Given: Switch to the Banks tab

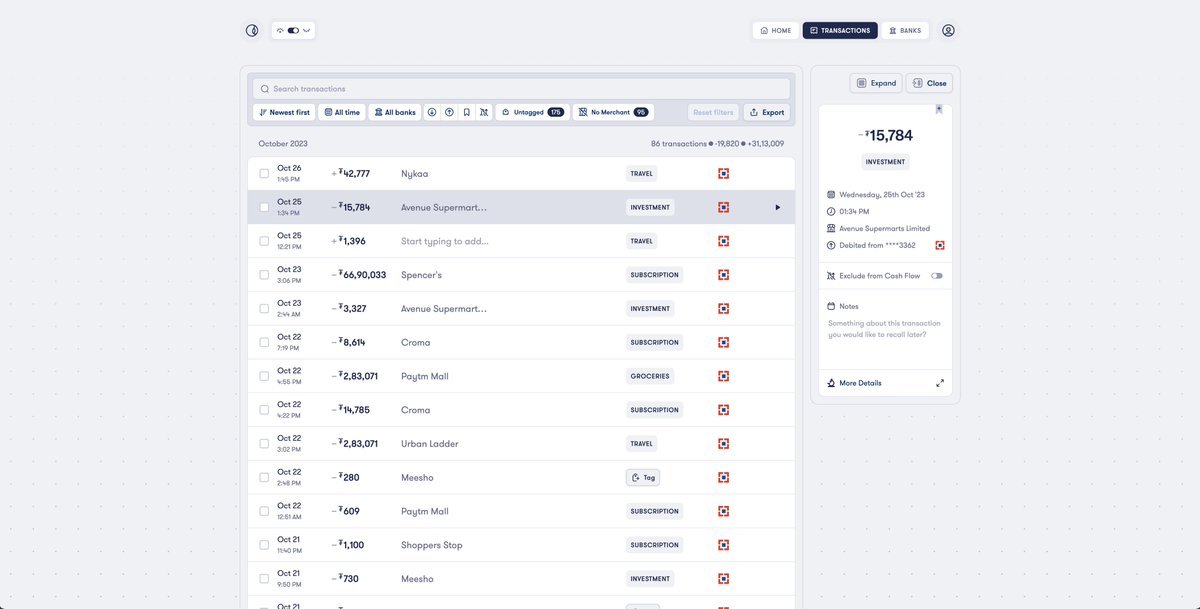Looking at the screenshot, I should click(x=904, y=31).
